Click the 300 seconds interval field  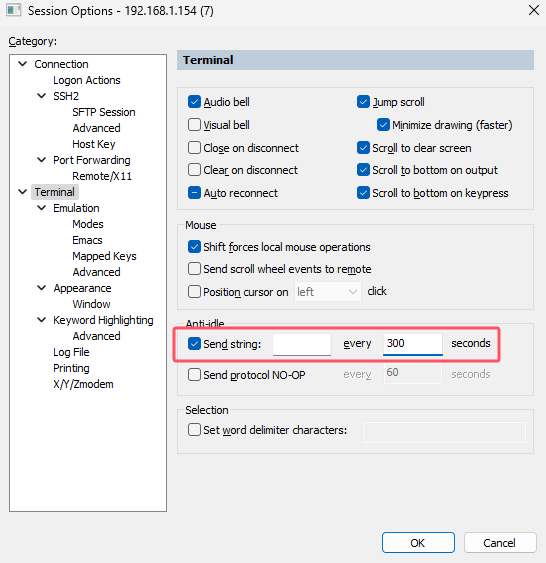pyautogui.click(x=412, y=344)
